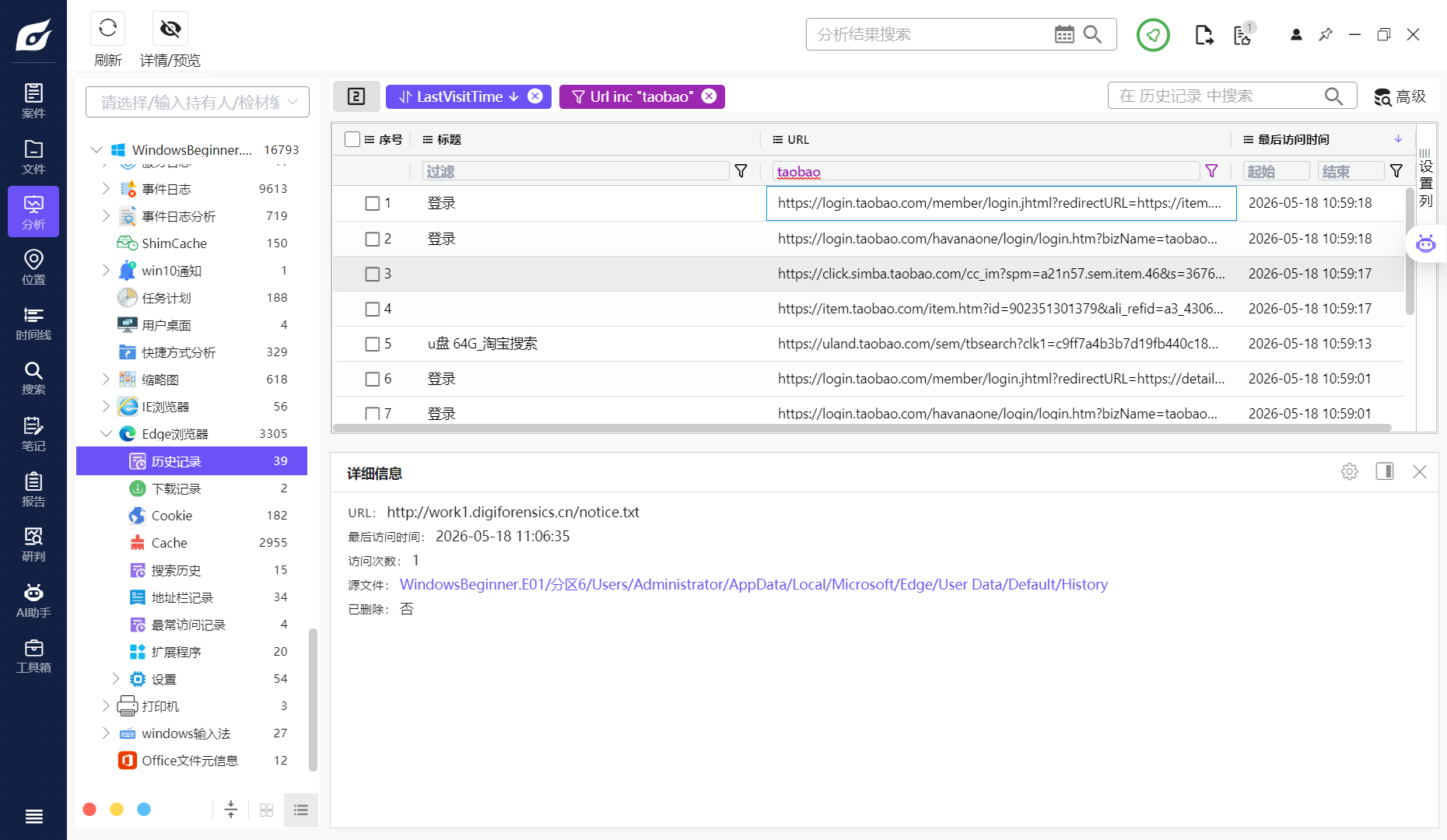Screen dimensions: 1447x840
Task: Check the checkbox for row 3
Action: (x=373, y=275)
